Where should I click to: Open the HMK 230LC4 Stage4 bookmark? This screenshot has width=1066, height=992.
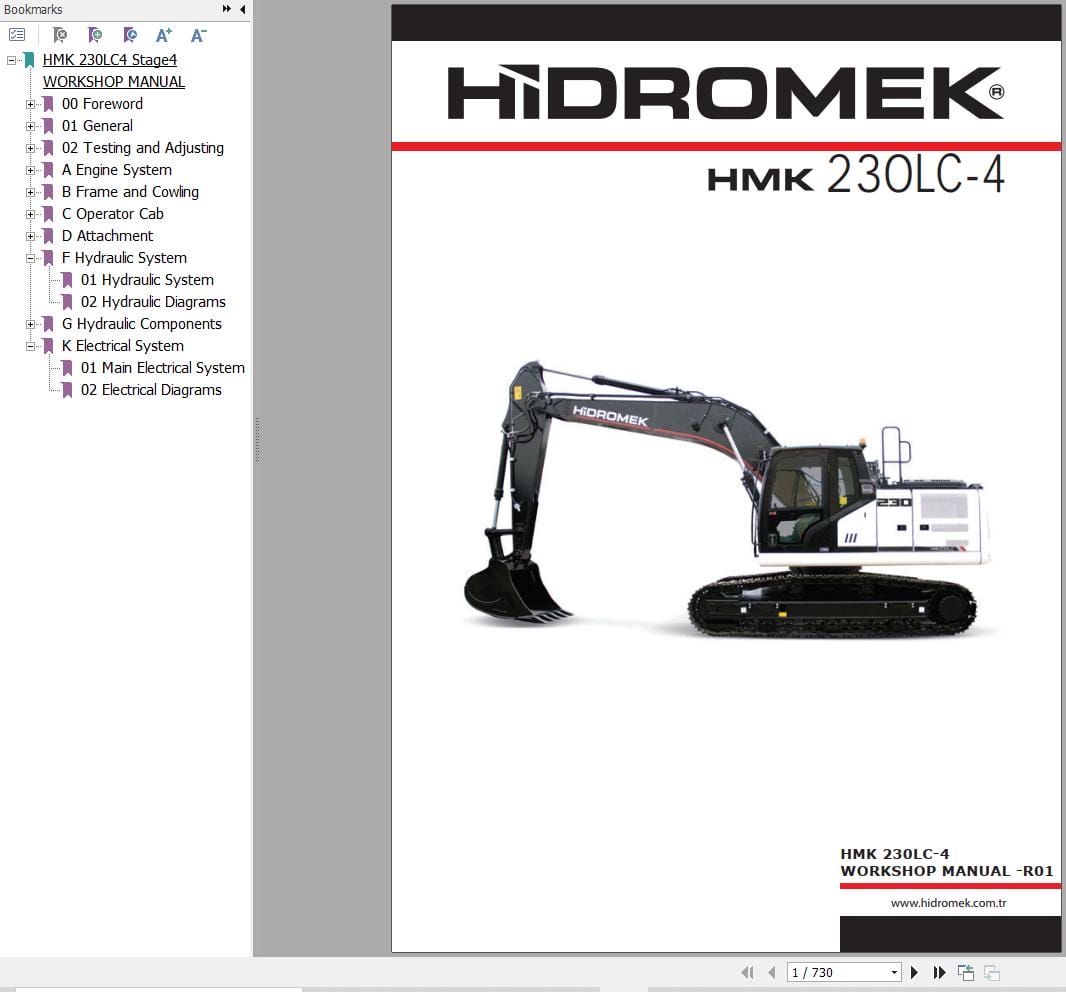point(110,59)
